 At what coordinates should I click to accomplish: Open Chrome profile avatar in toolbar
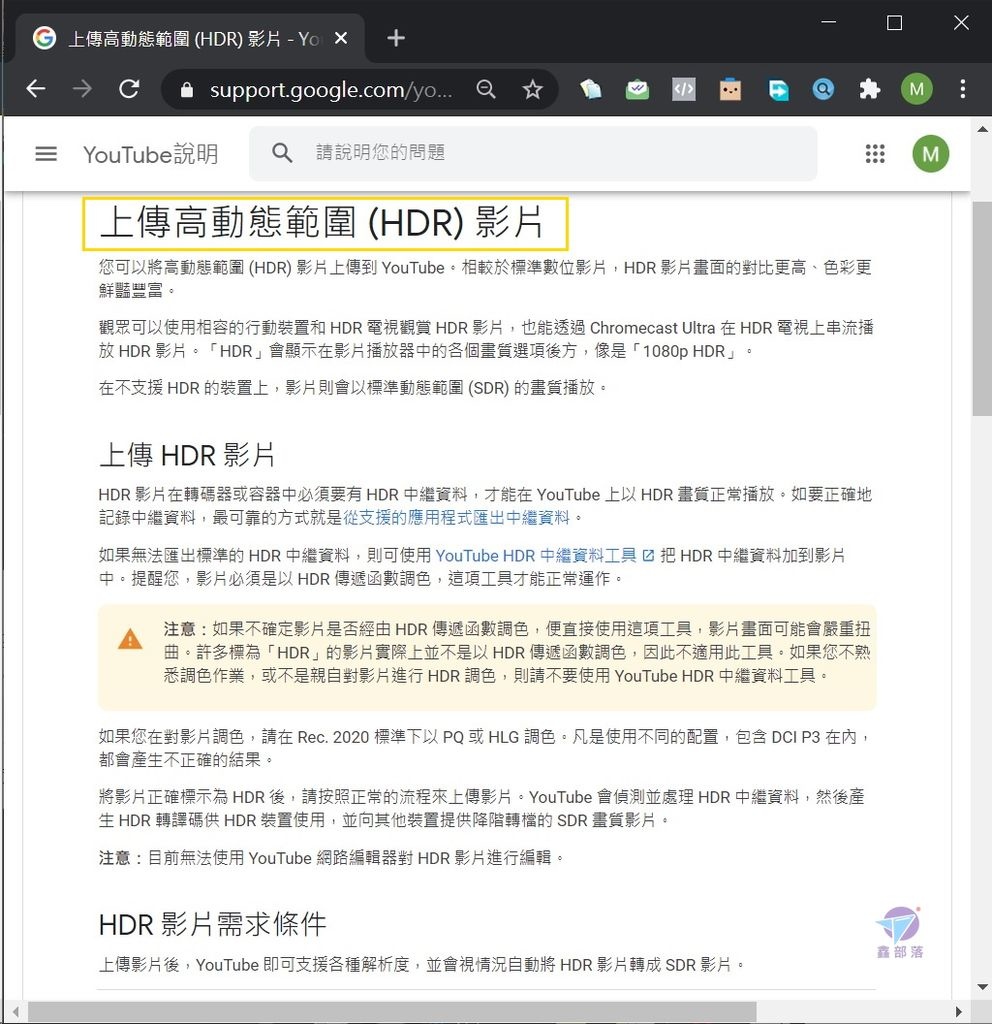point(917,89)
